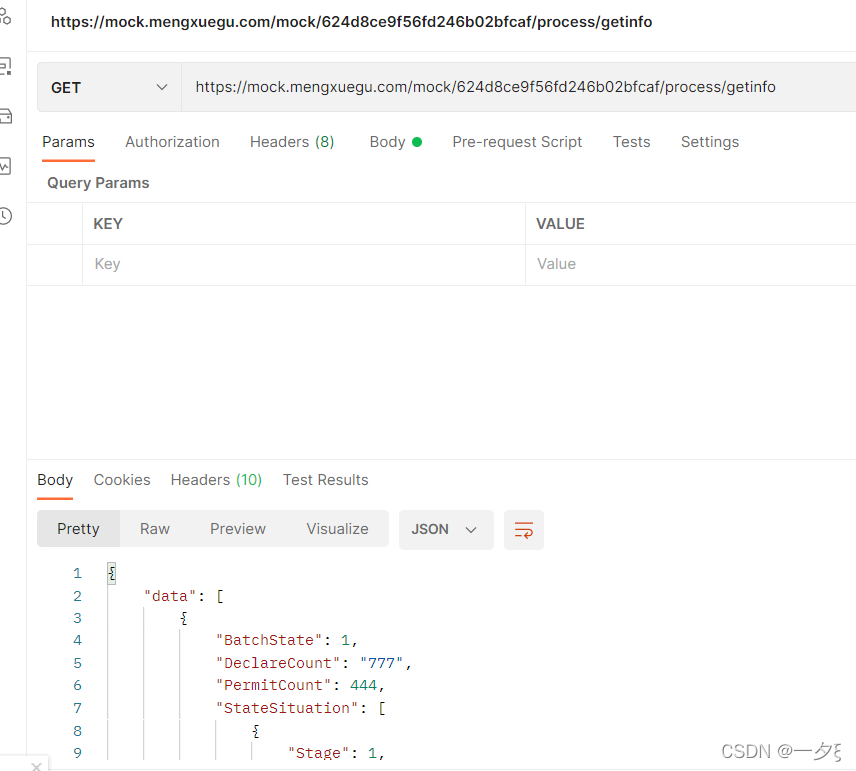
Task: Open the GET method dropdown
Action: tap(109, 88)
